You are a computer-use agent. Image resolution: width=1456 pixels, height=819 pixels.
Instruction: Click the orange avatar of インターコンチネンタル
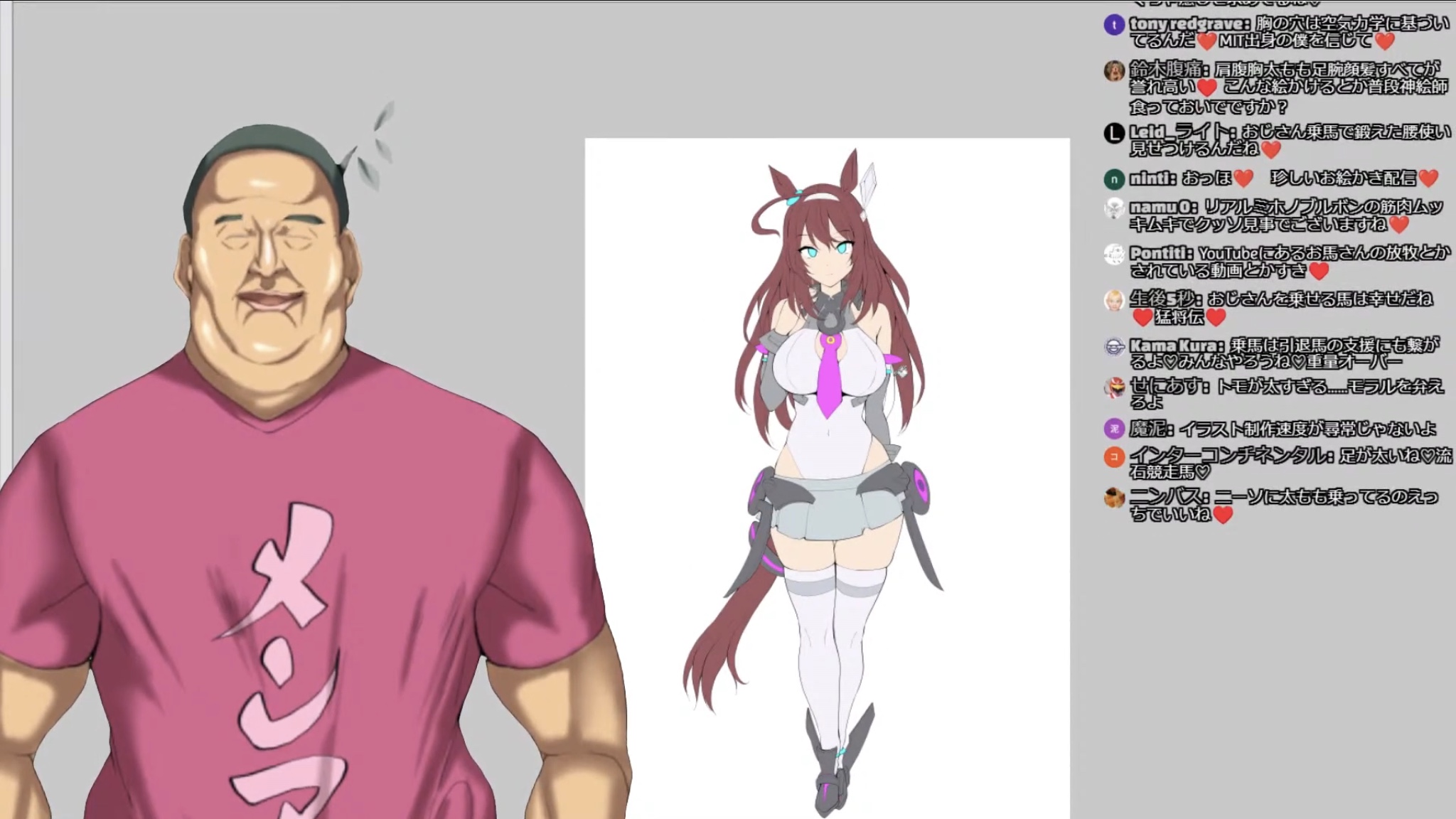[1114, 457]
